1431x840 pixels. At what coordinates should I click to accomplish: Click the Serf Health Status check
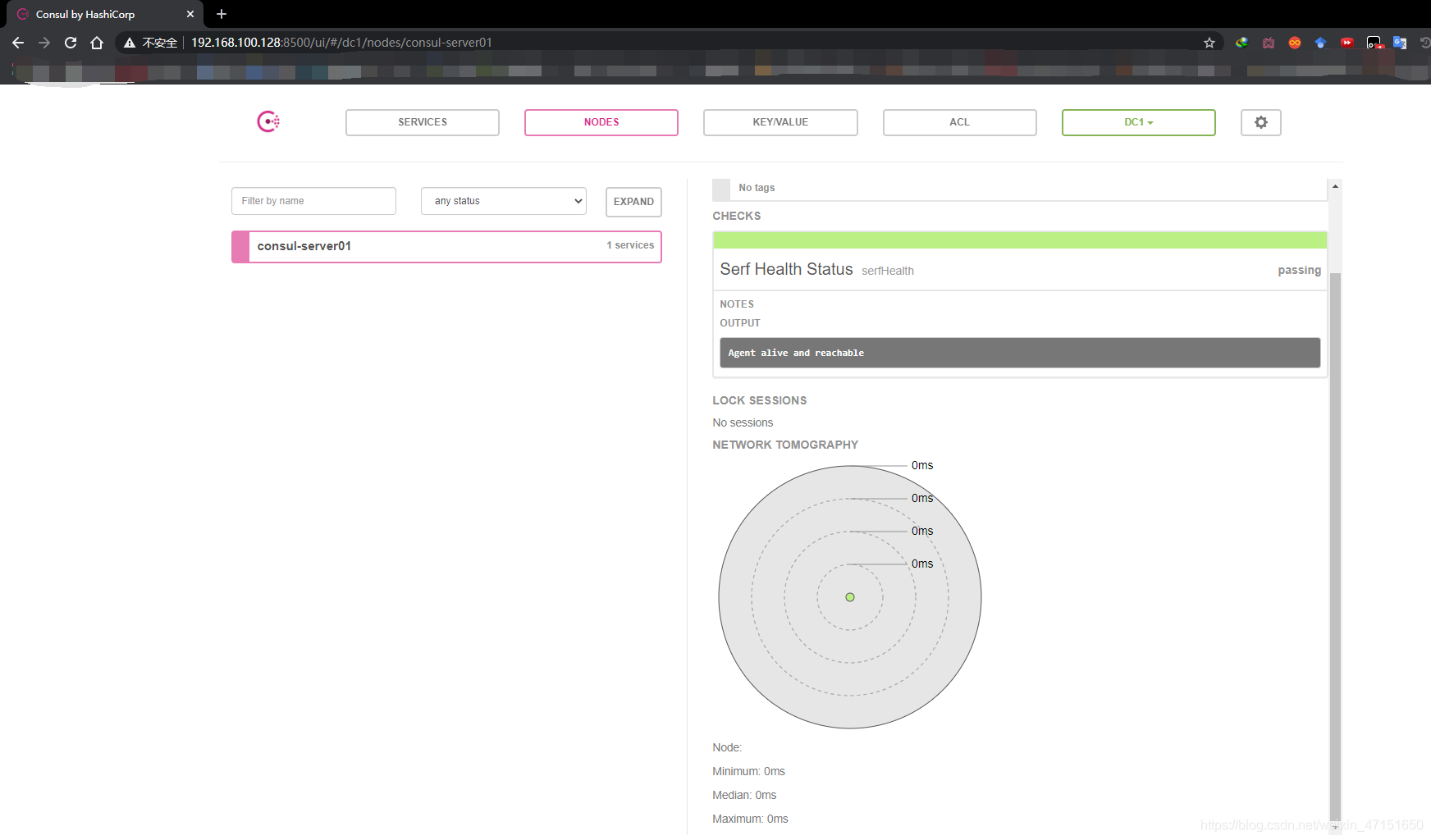point(786,269)
